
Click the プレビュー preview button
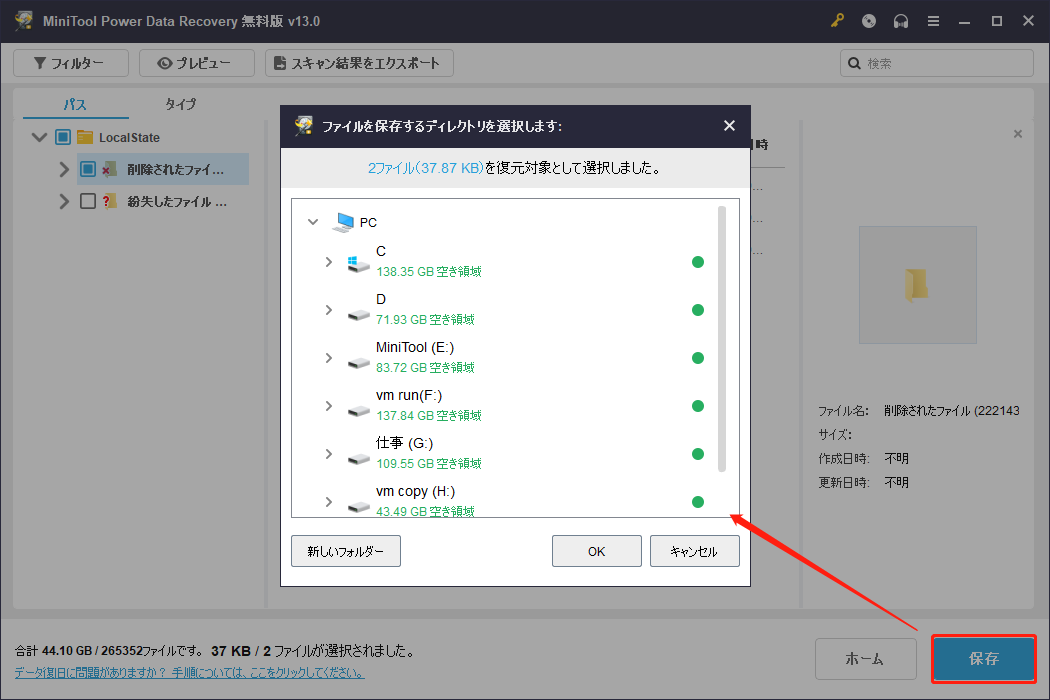(196, 63)
